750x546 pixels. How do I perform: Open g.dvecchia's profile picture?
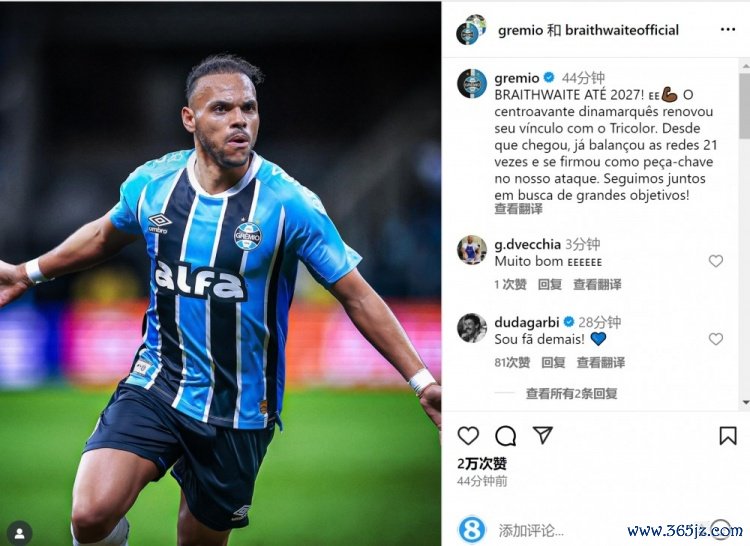pos(472,250)
